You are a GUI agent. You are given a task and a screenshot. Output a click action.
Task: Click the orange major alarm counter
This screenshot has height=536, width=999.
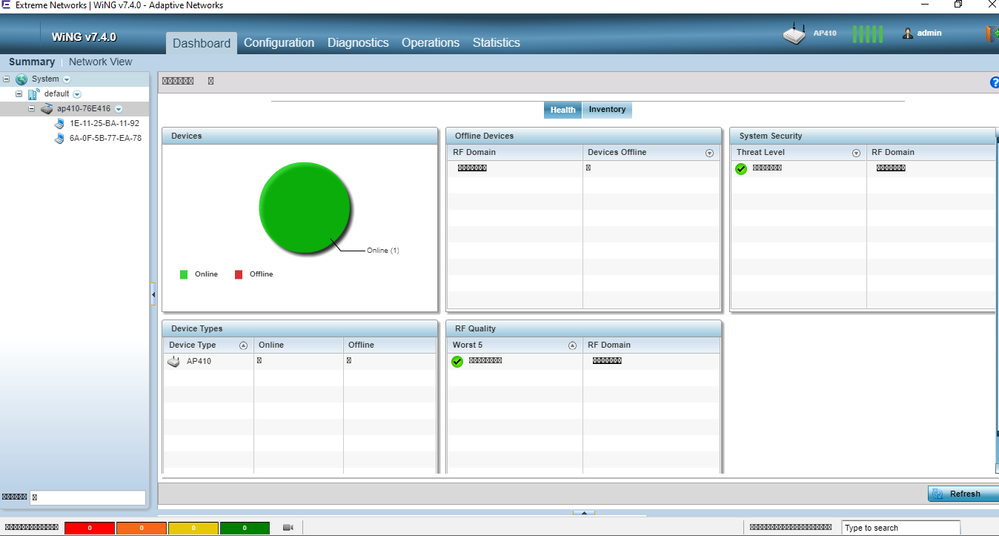pyautogui.click(x=141, y=528)
